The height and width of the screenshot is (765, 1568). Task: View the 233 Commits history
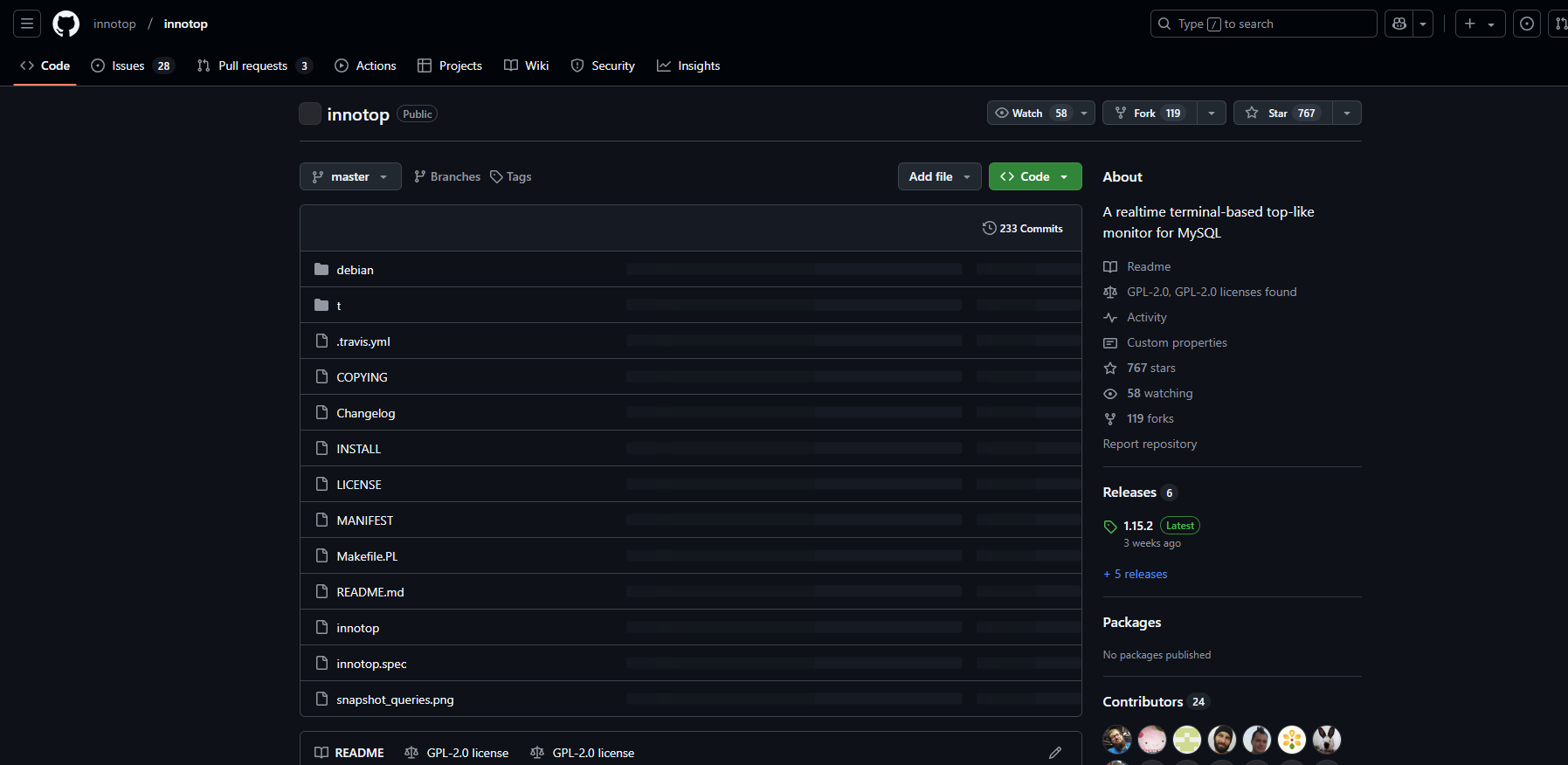pyautogui.click(x=1023, y=228)
